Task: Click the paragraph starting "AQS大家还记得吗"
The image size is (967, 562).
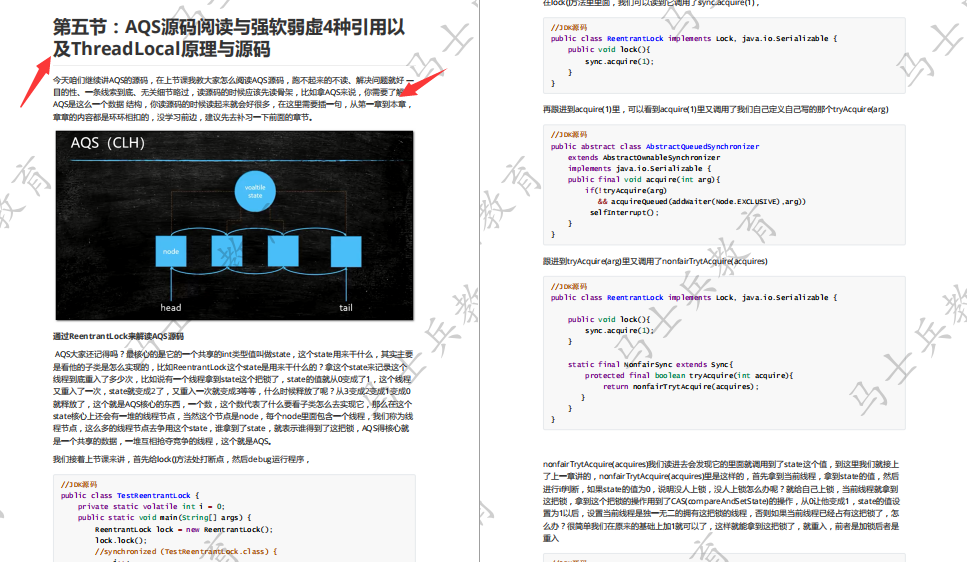Action: tap(232, 397)
